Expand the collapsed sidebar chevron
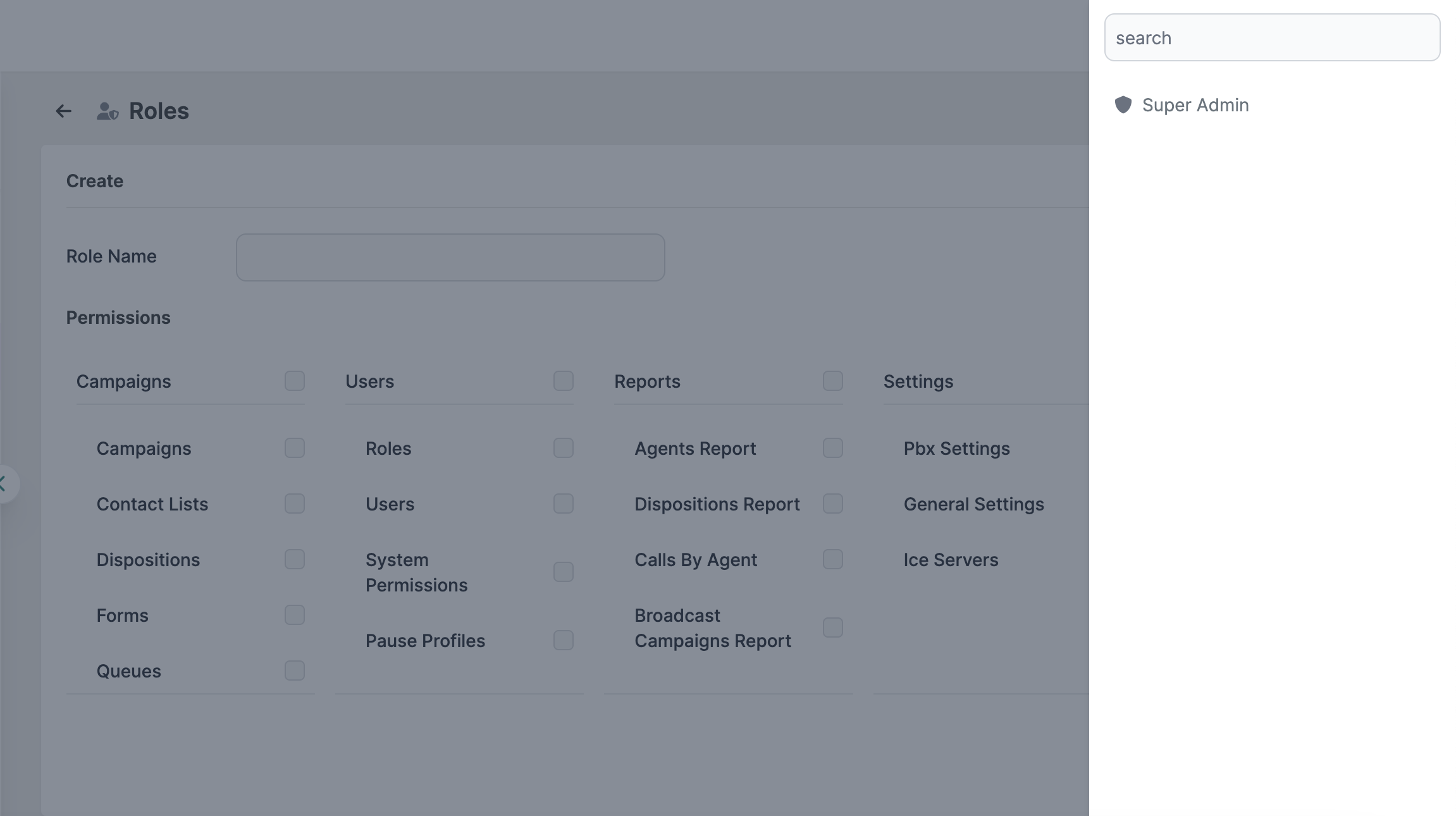The height and width of the screenshot is (816, 1456). point(4,485)
